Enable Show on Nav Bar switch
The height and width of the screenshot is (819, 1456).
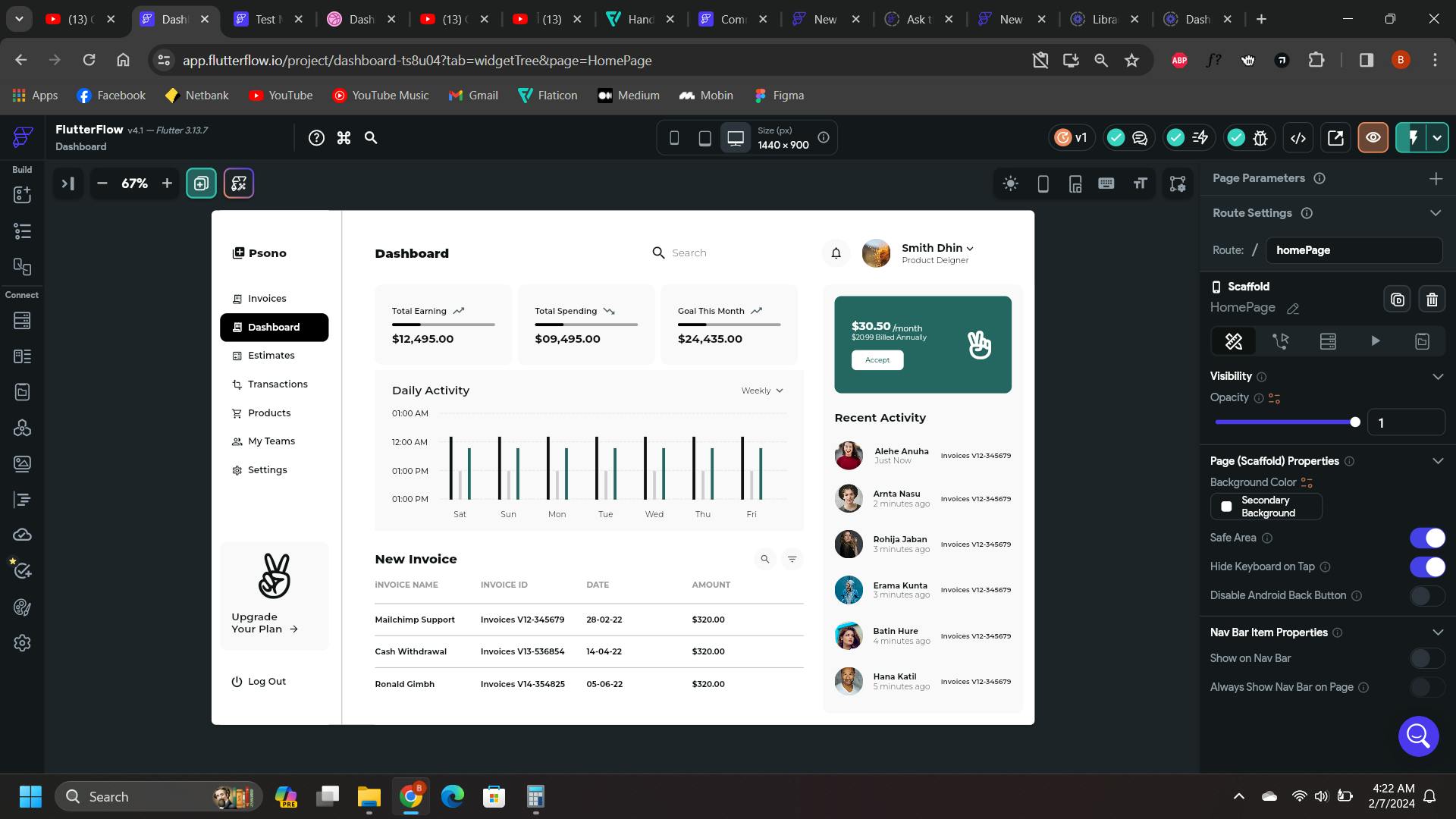[1426, 658]
